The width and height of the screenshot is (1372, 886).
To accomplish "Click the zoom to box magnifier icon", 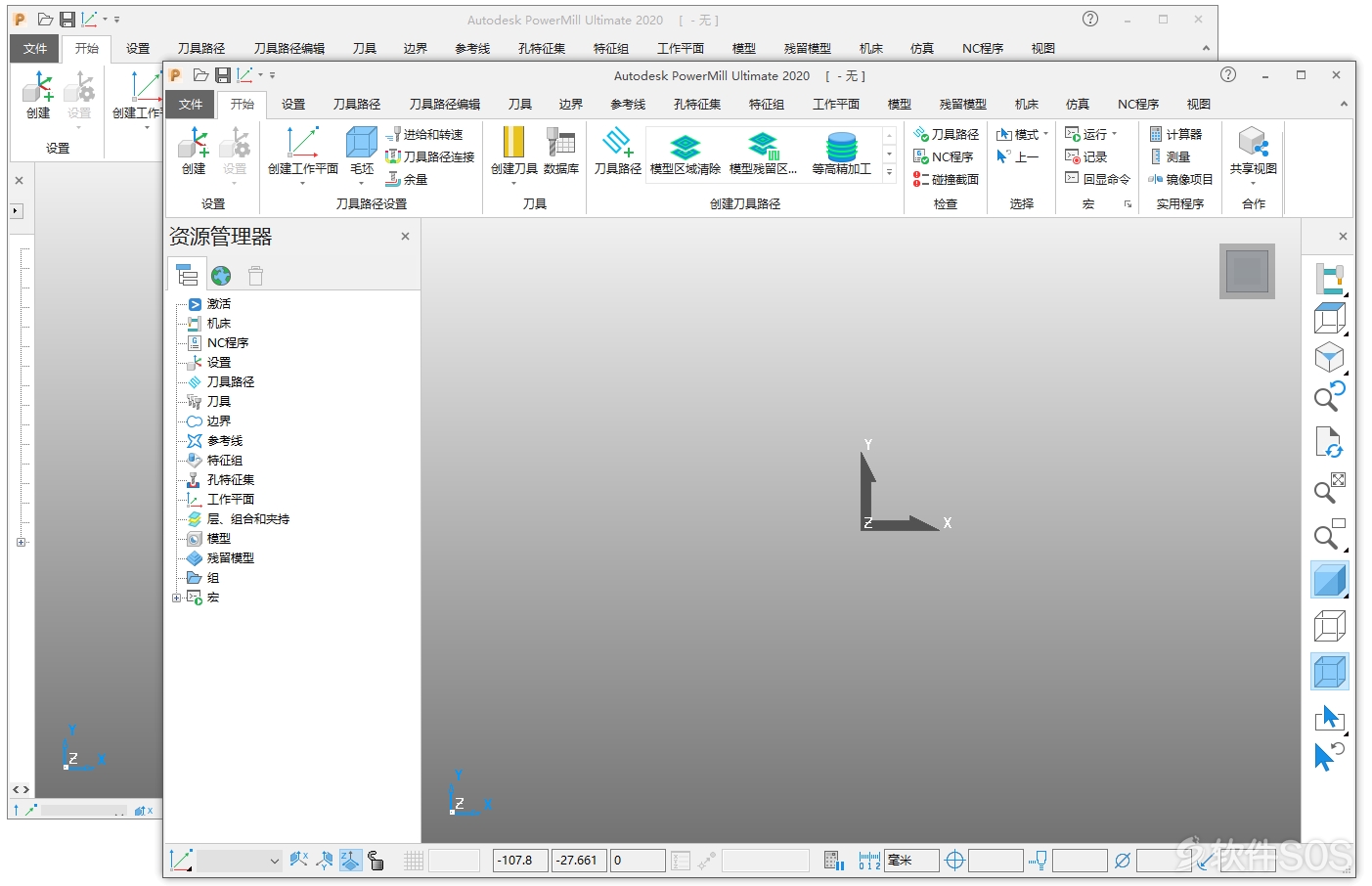I will (x=1329, y=535).
